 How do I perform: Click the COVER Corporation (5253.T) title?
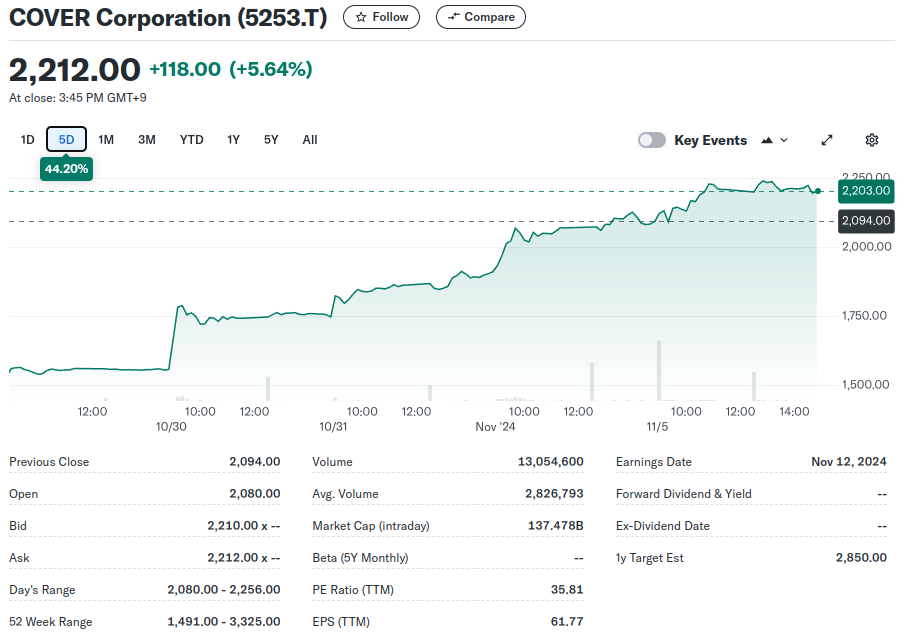168,18
